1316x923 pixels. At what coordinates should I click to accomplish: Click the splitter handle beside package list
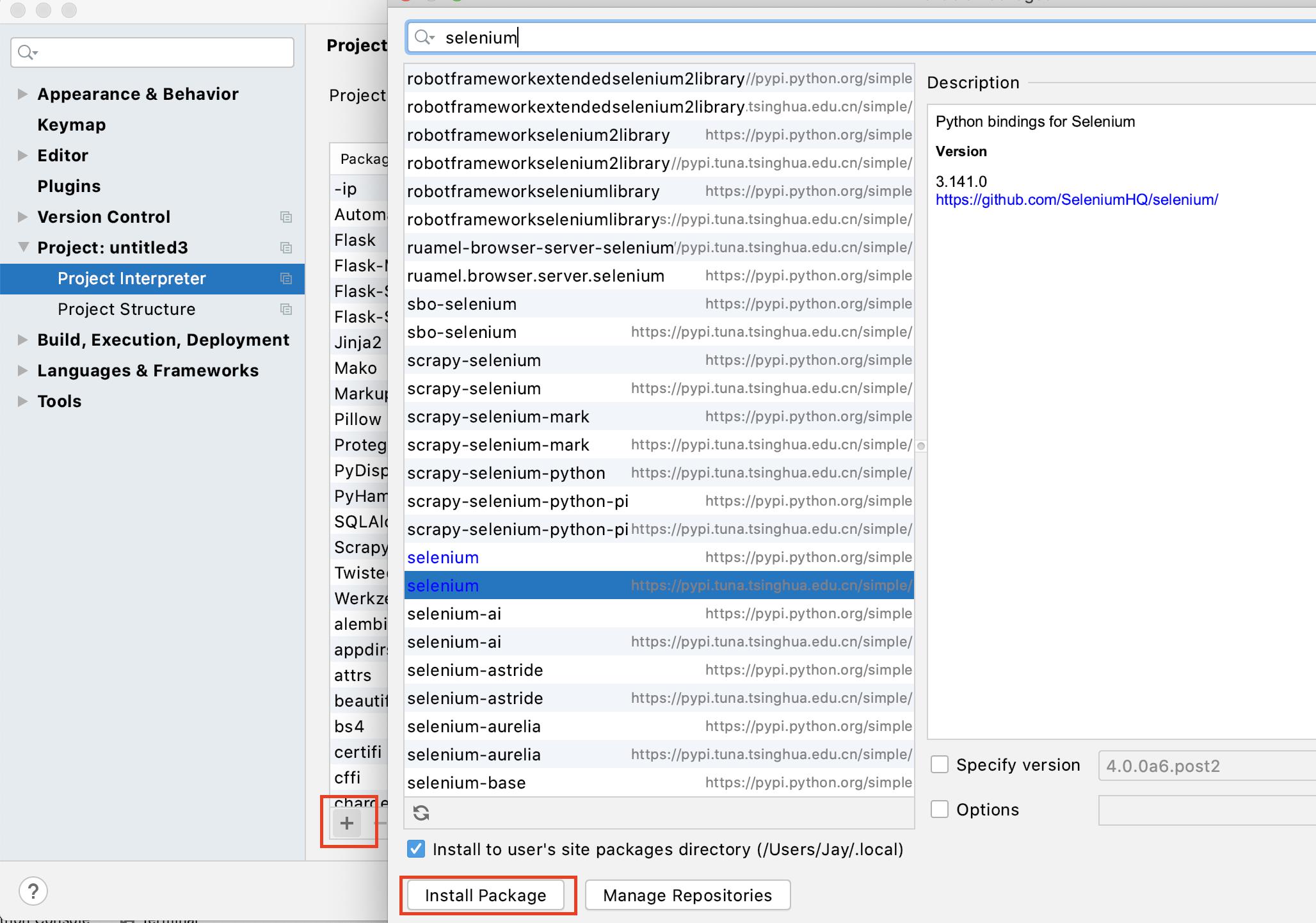click(921, 445)
